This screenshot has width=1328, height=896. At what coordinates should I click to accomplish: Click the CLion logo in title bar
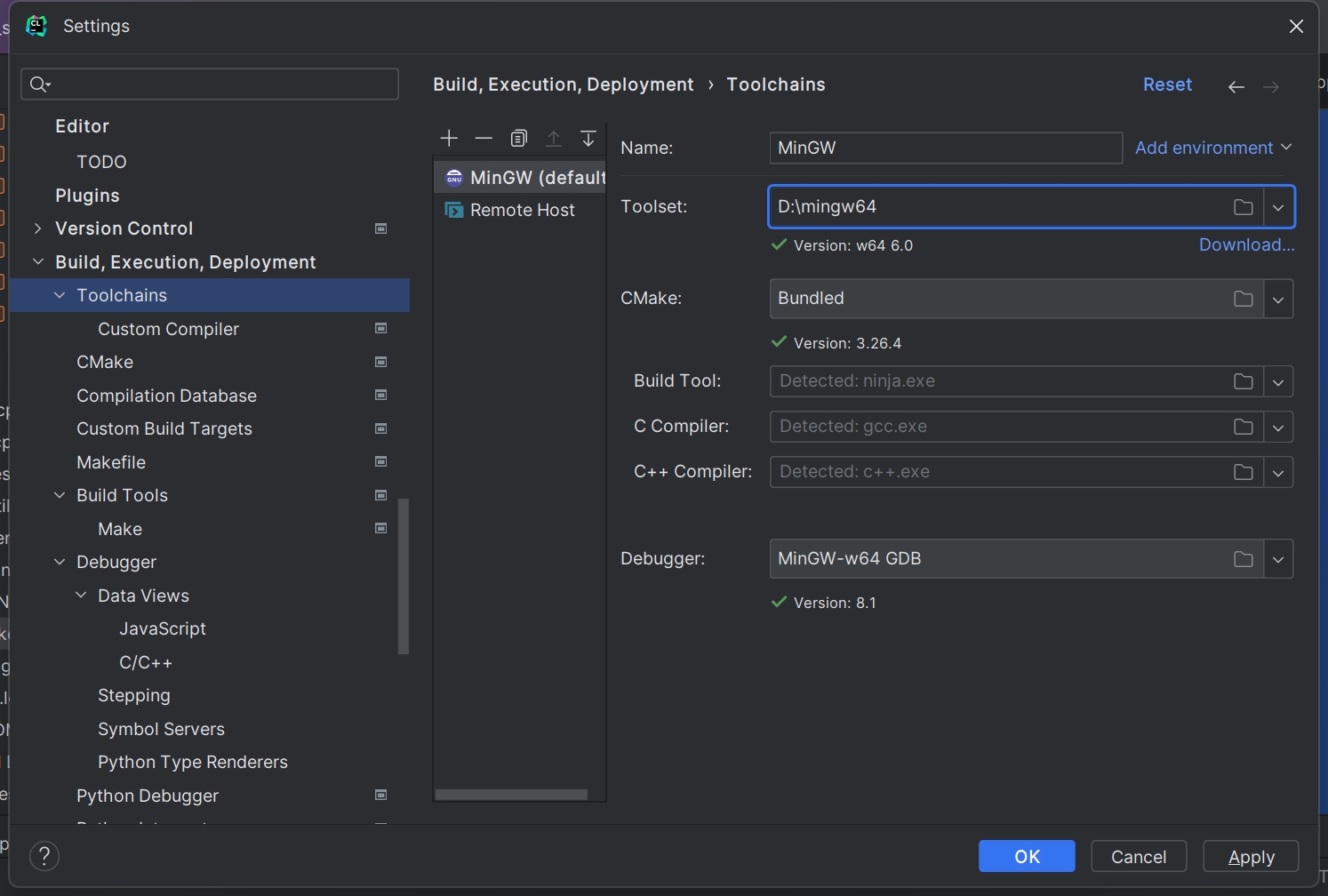(x=36, y=26)
